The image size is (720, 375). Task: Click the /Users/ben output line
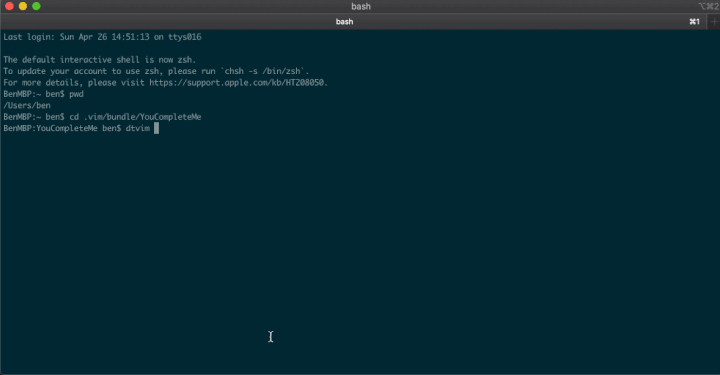point(27,106)
